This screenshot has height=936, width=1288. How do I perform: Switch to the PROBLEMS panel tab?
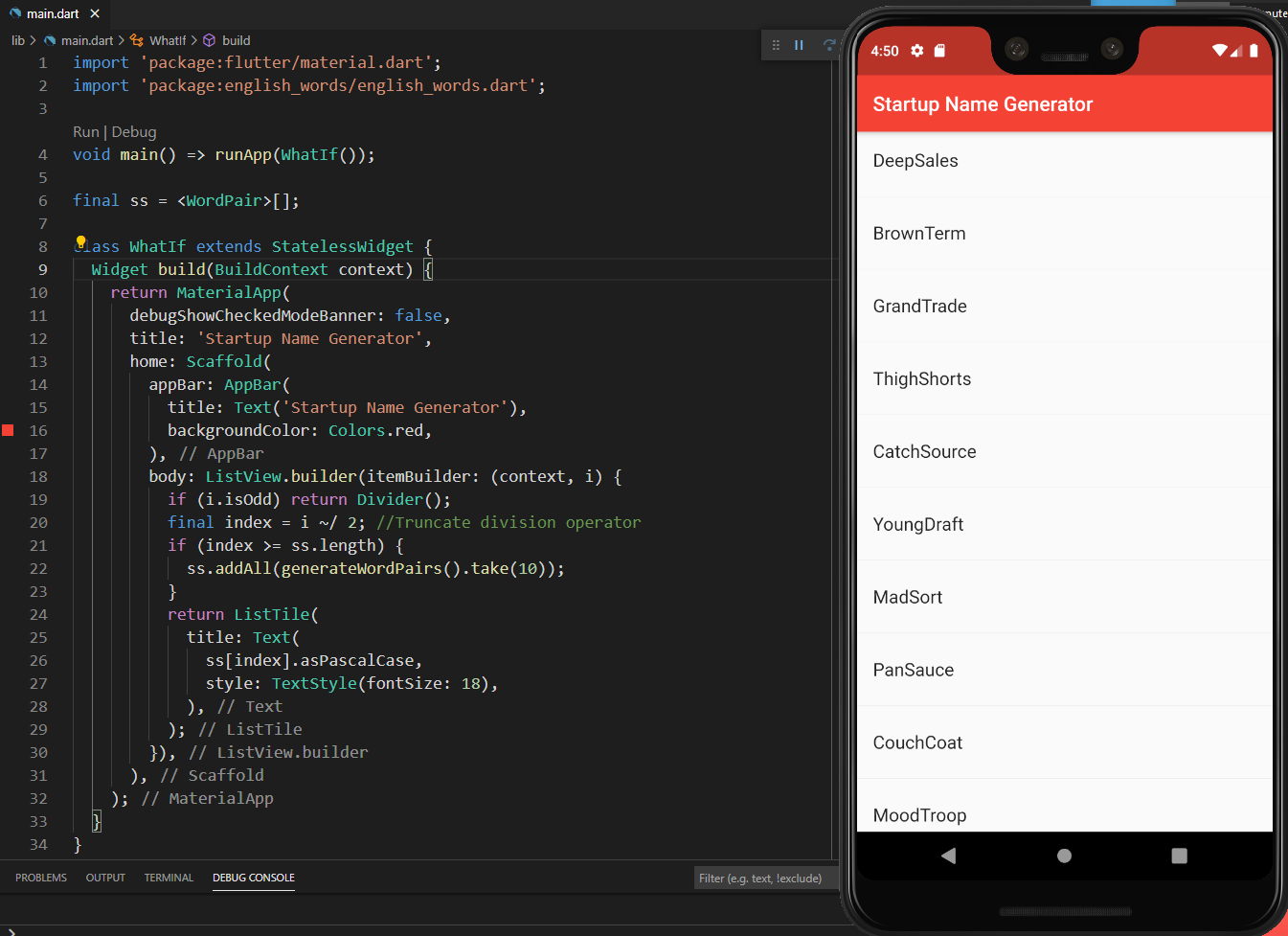pos(41,878)
